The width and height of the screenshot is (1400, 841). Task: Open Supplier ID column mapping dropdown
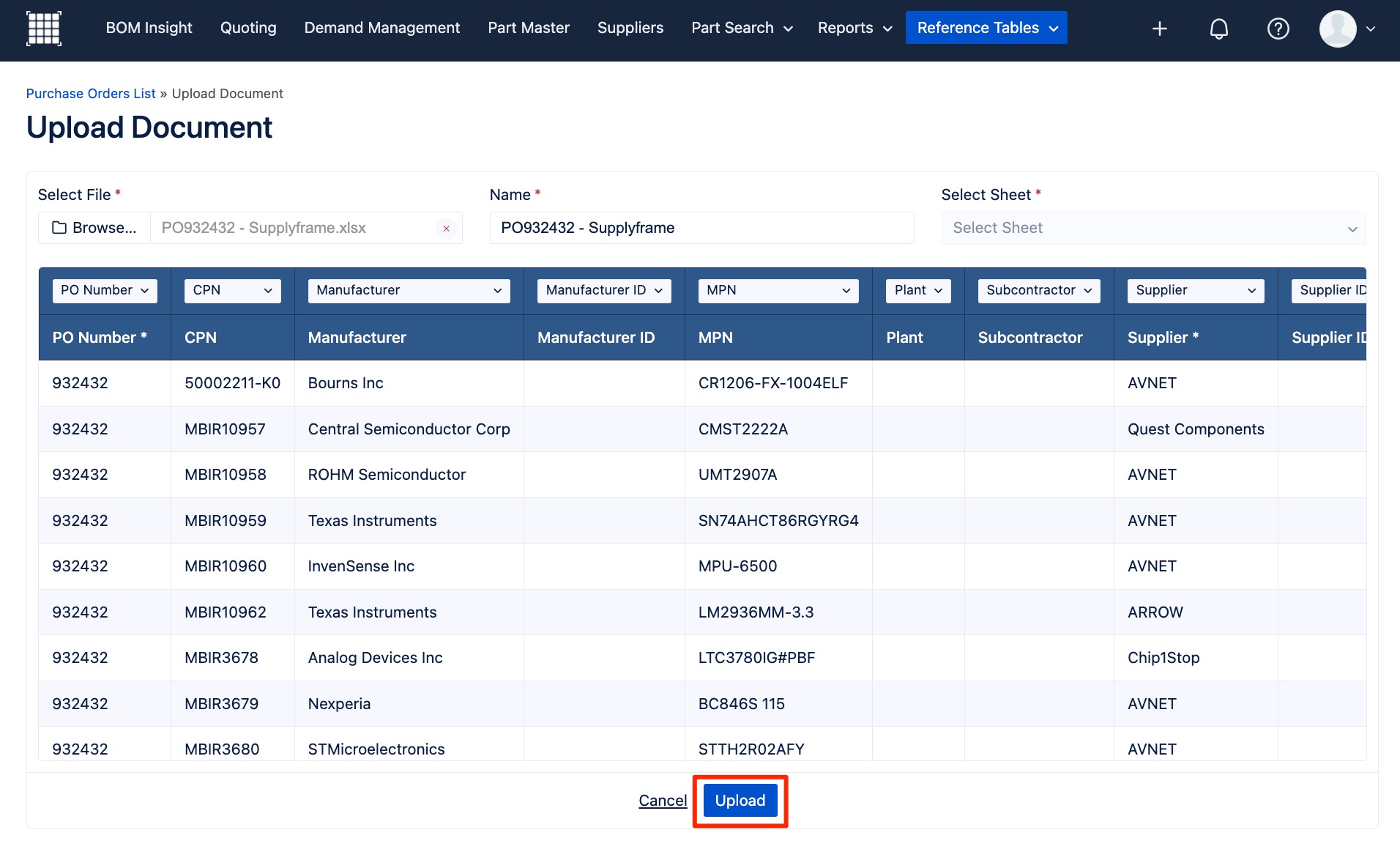coord(1329,291)
